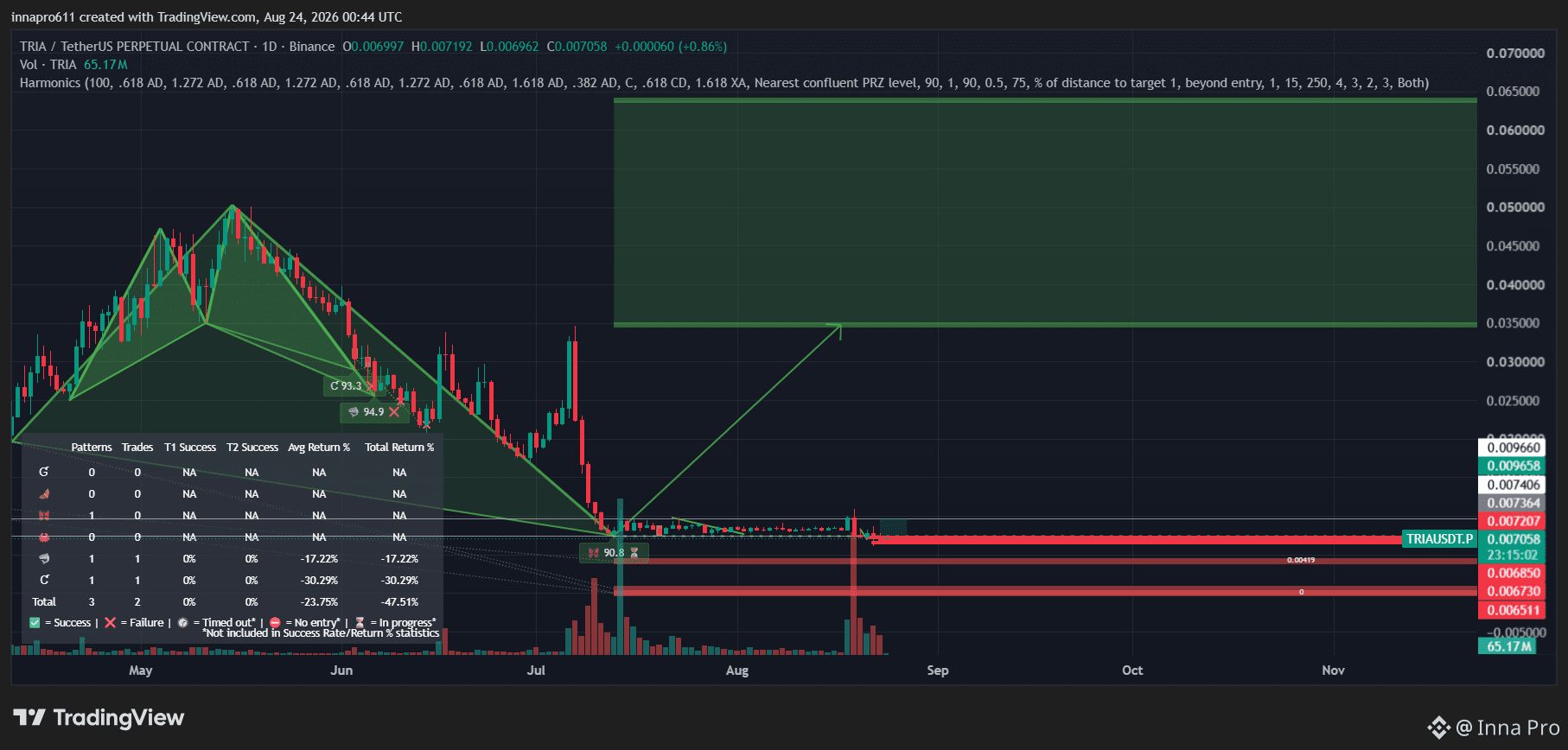
Task: Click the green '0.009658' price axis label
Action: 1513,466
